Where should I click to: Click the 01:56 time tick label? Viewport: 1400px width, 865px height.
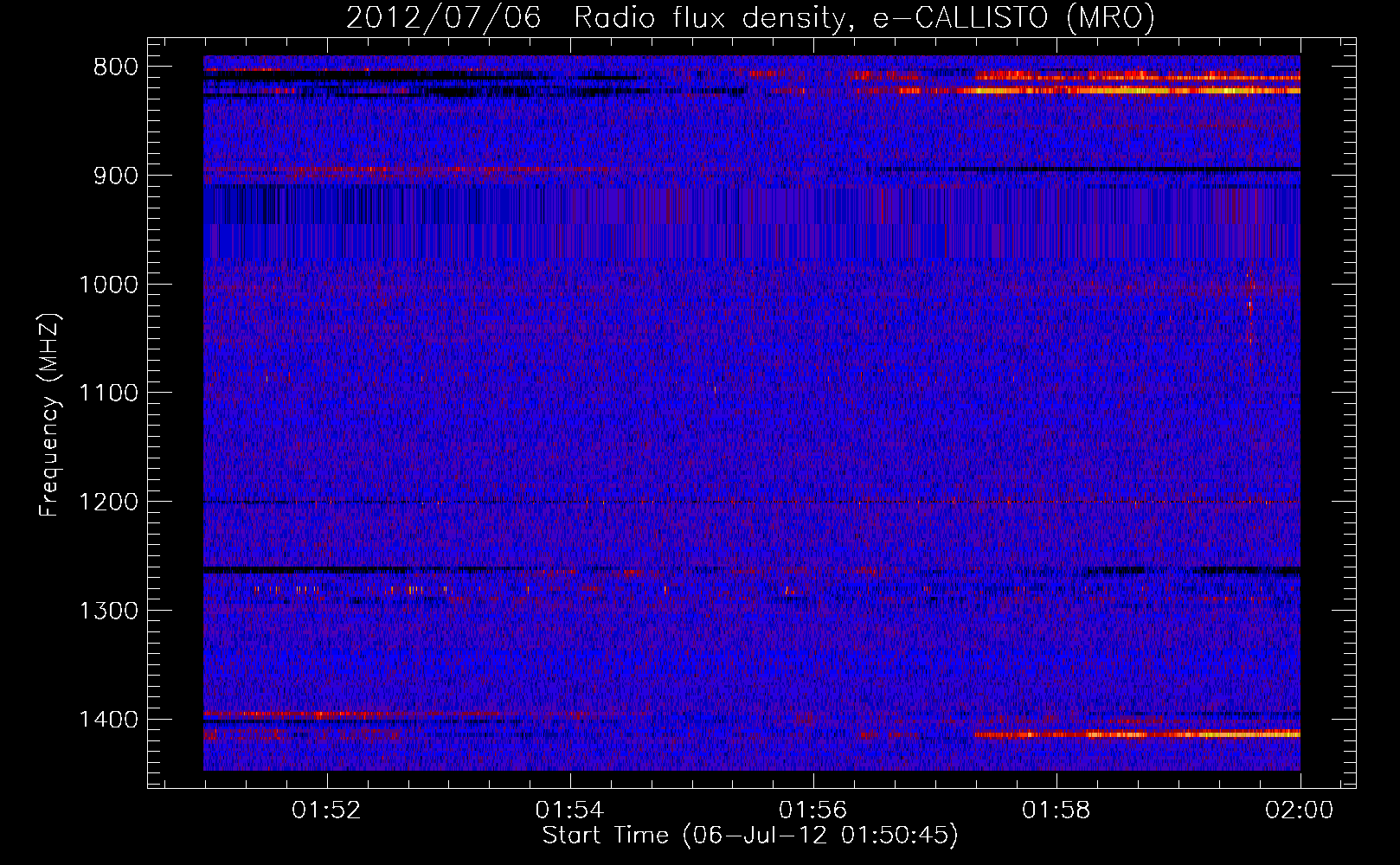(x=813, y=811)
